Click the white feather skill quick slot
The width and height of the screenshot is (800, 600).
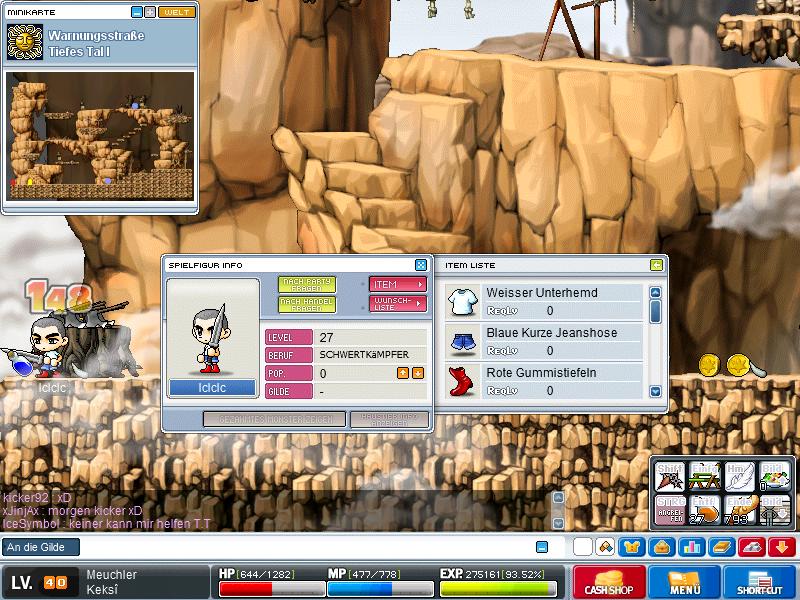point(738,474)
